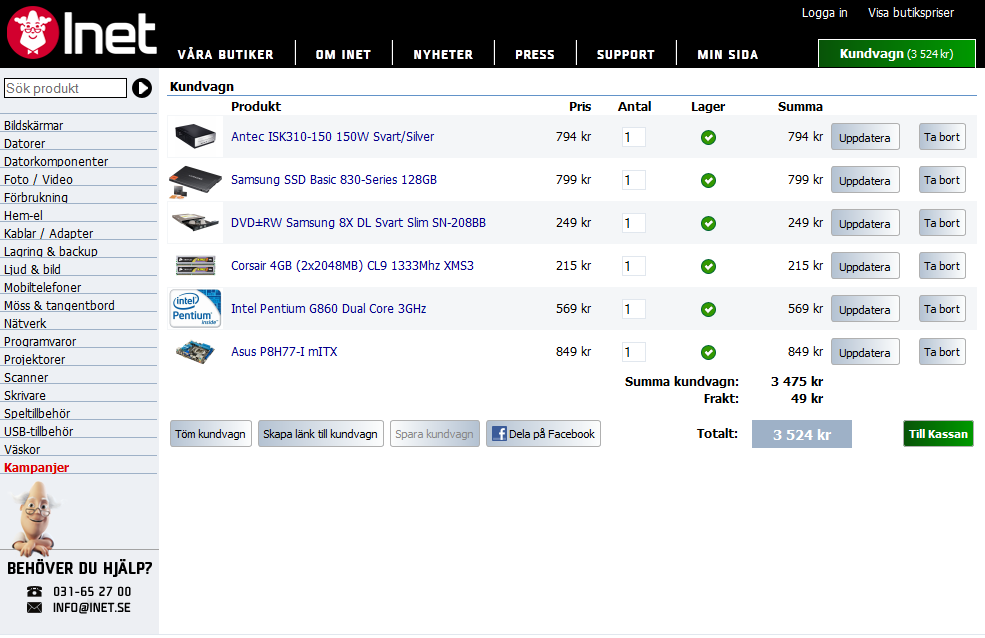
Task: Click Uppdatera for Samsung SSD row
Action: (x=864, y=180)
